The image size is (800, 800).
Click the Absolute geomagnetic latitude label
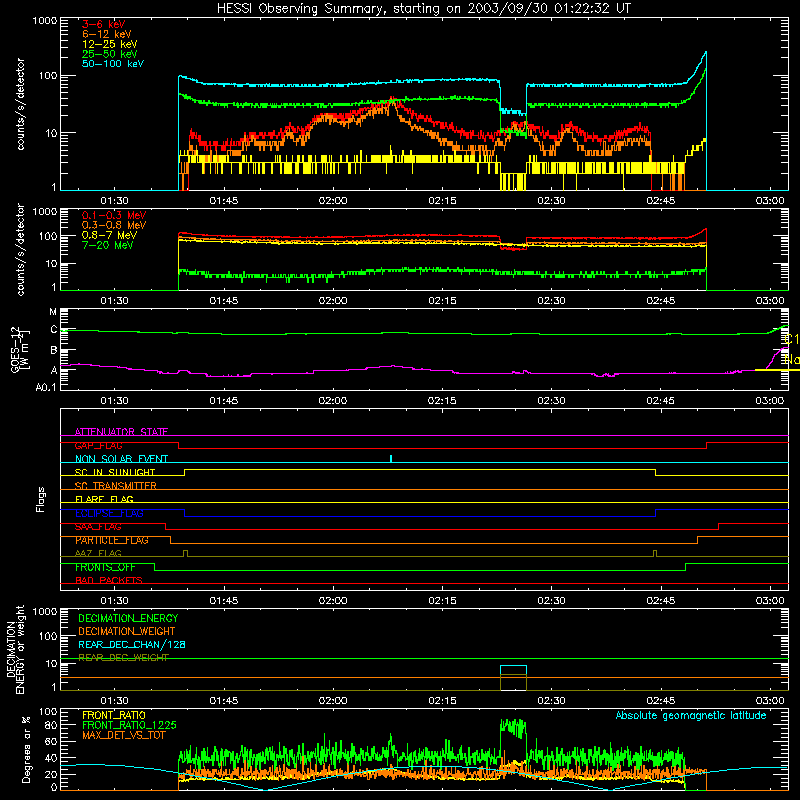click(691, 715)
